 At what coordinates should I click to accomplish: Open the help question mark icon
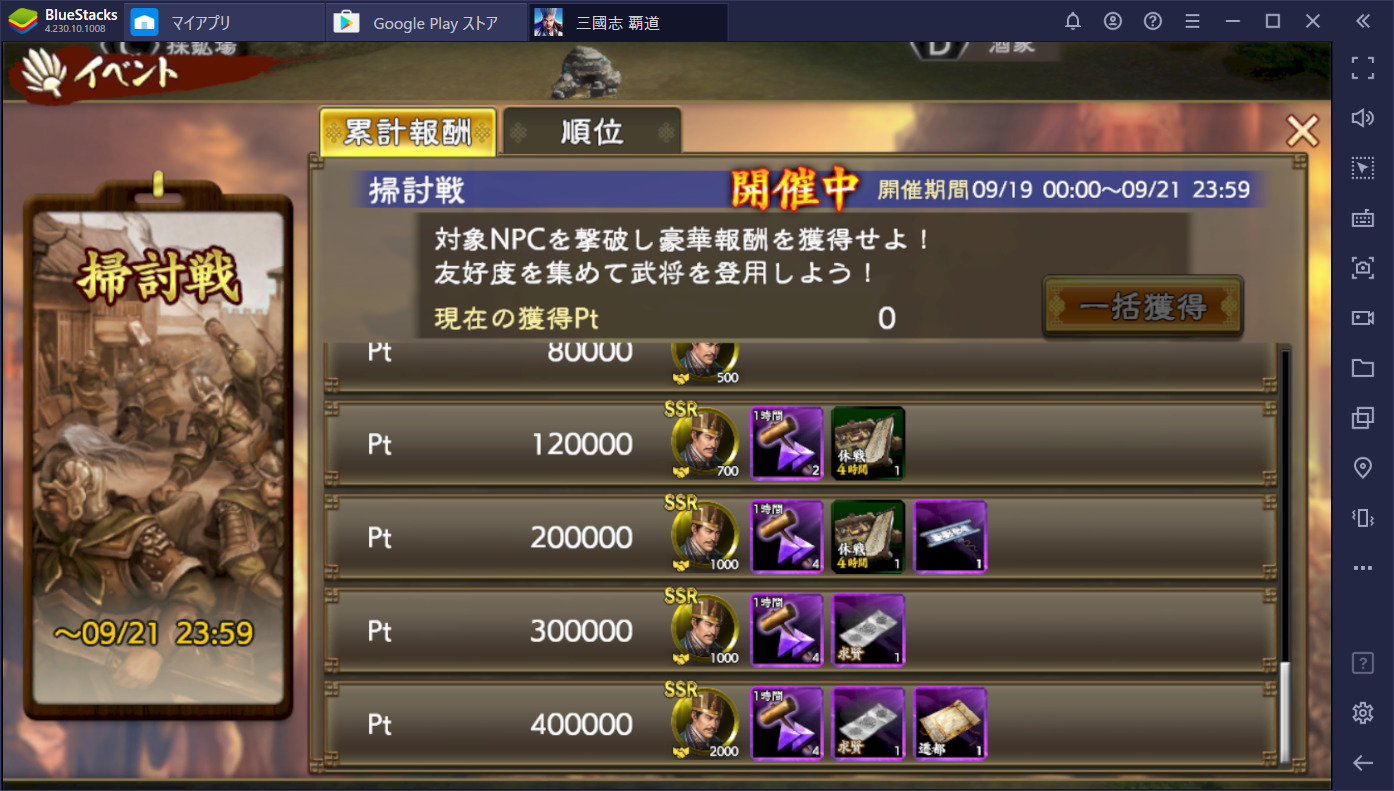1153,21
